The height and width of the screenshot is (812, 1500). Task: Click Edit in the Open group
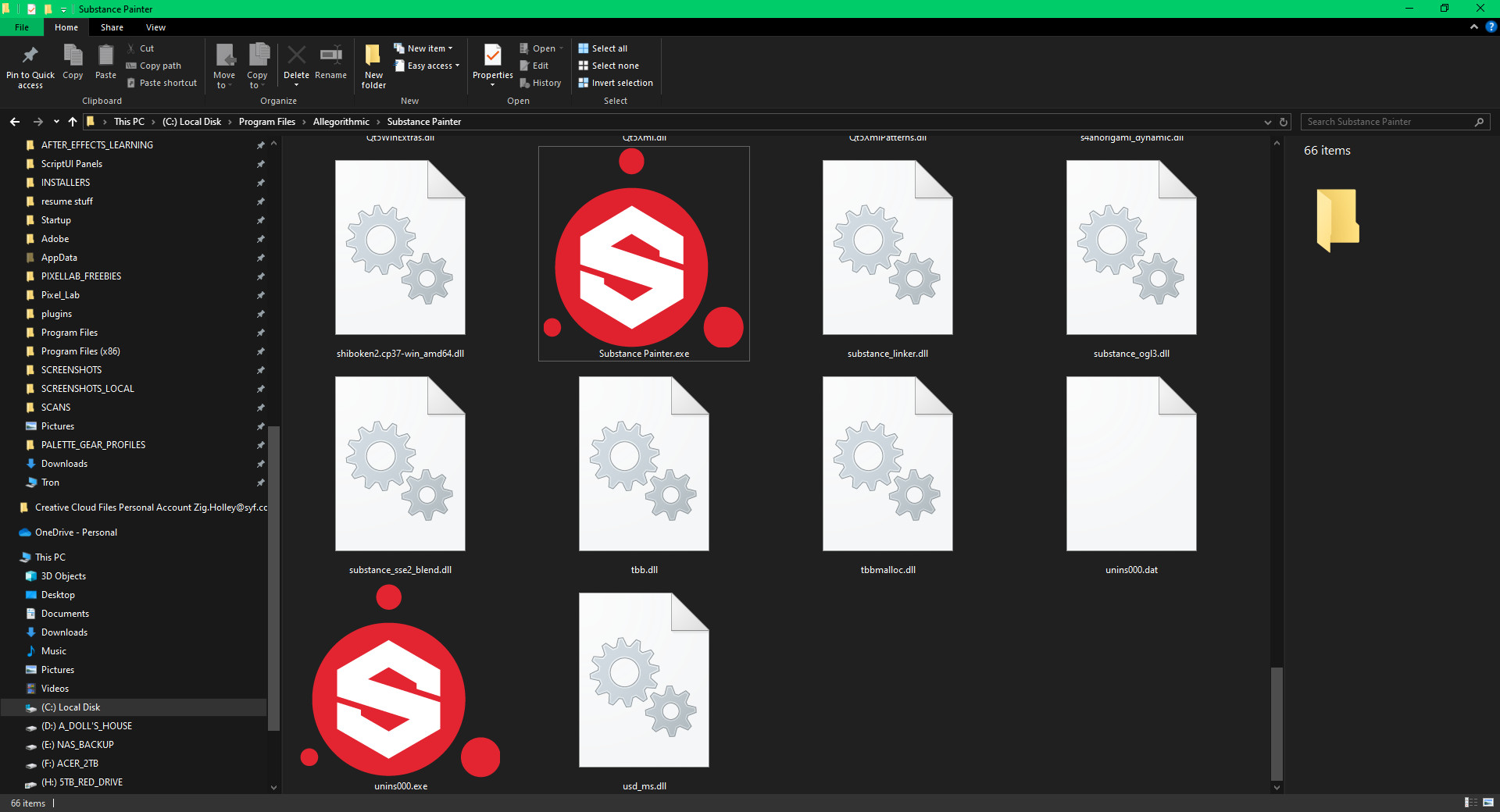point(534,66)
